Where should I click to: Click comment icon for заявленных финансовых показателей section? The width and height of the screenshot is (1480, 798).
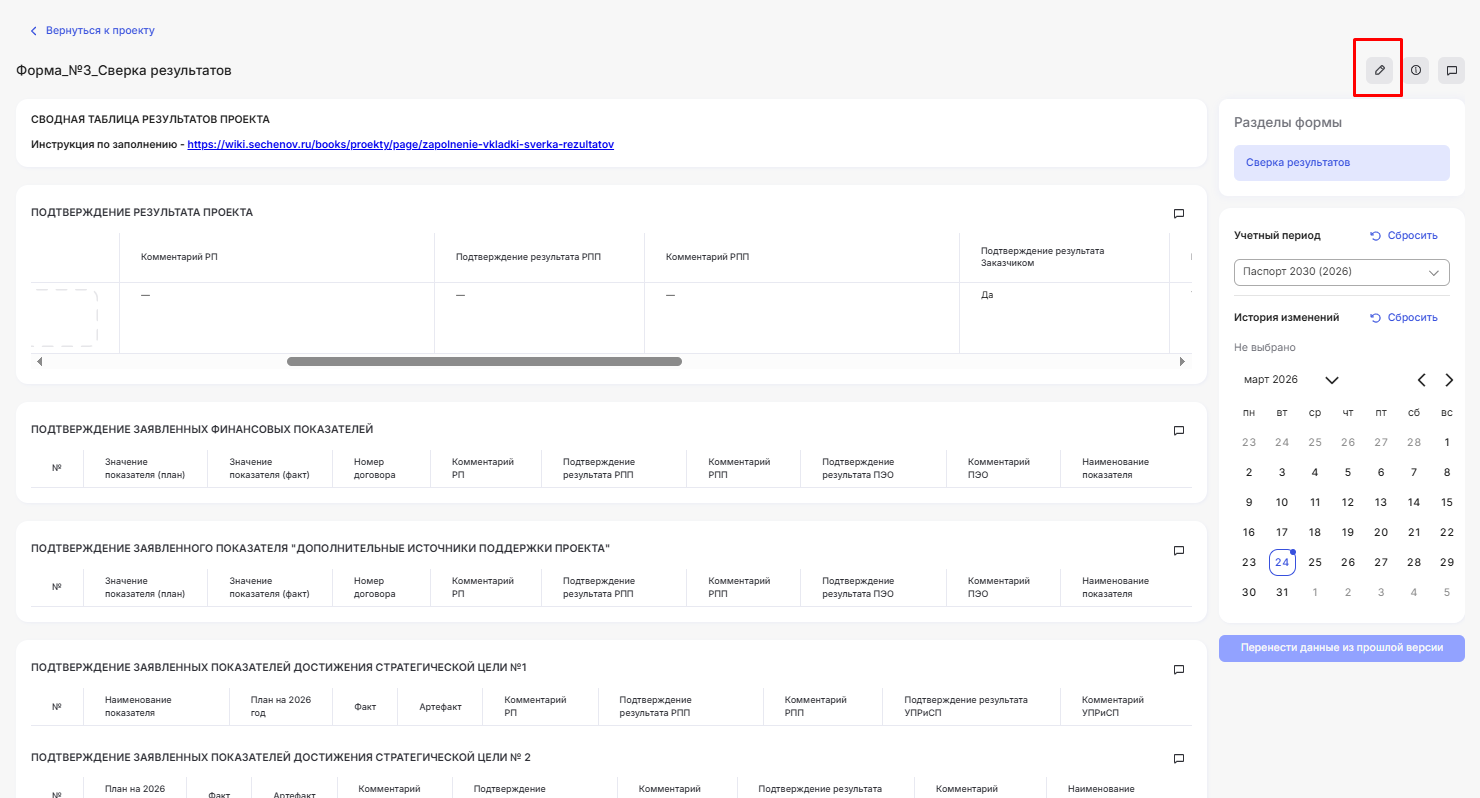(1178, 430)
